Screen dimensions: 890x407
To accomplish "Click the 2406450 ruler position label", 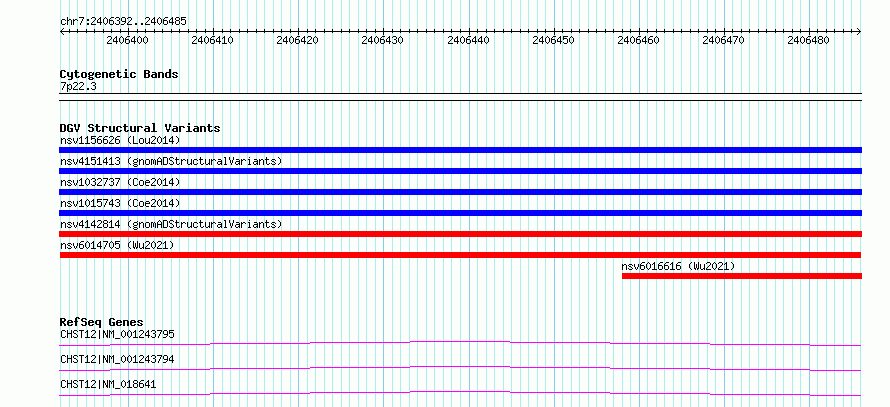I will [x=553, y=40].
